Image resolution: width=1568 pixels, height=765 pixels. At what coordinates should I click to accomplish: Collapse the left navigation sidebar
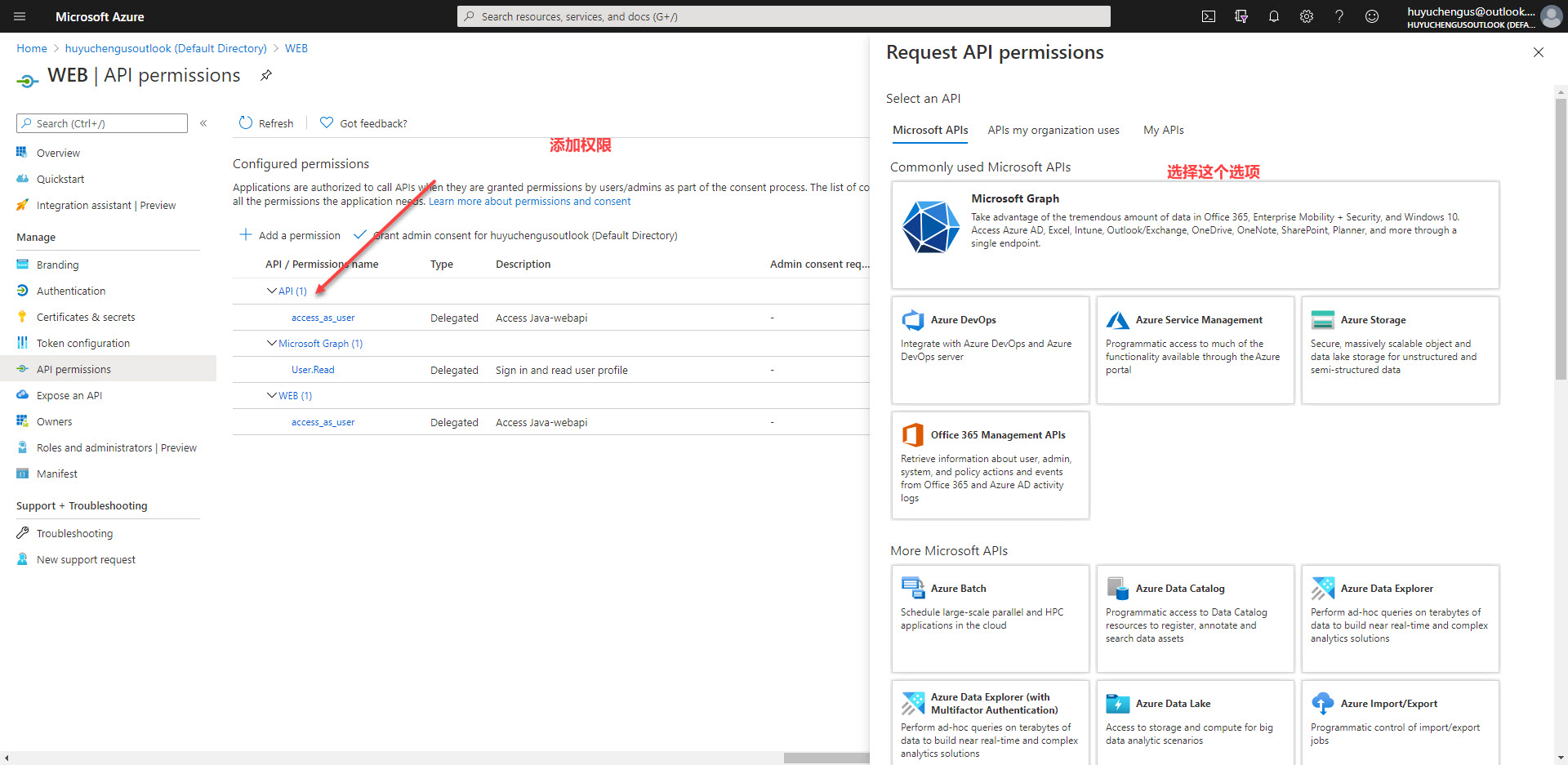pos(203,123)
